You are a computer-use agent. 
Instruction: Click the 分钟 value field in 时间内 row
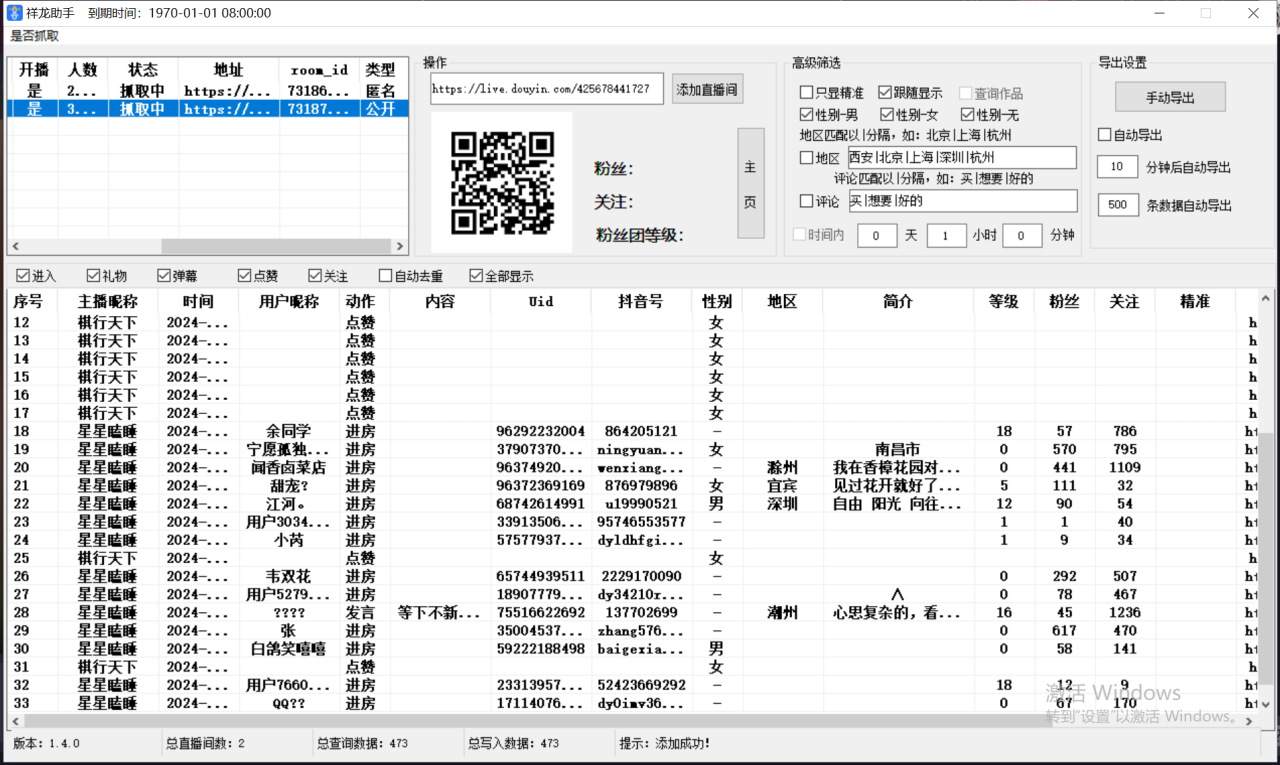(x=1022, y=236)
